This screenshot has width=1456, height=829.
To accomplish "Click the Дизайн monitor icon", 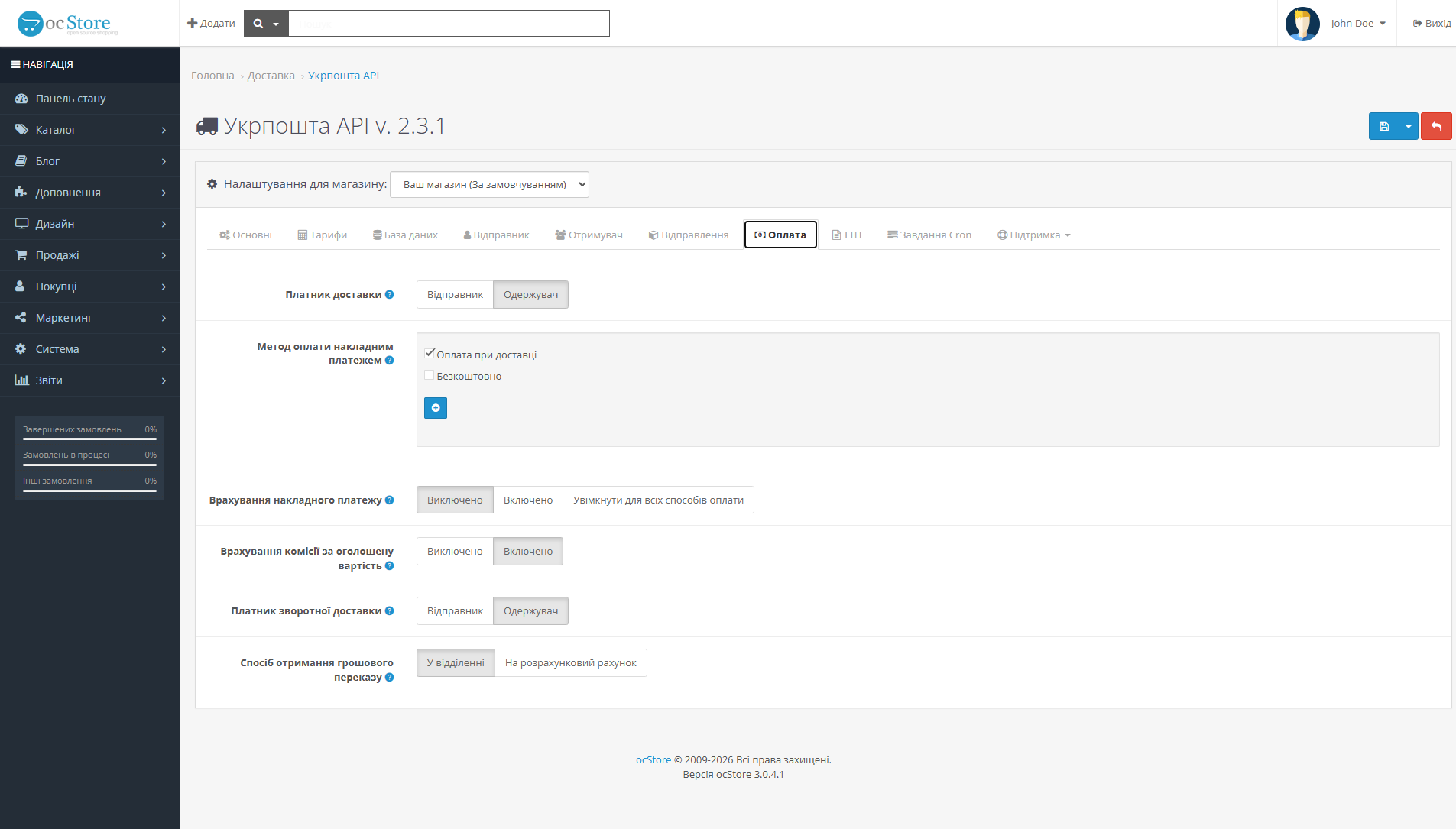I will [21, 224].
